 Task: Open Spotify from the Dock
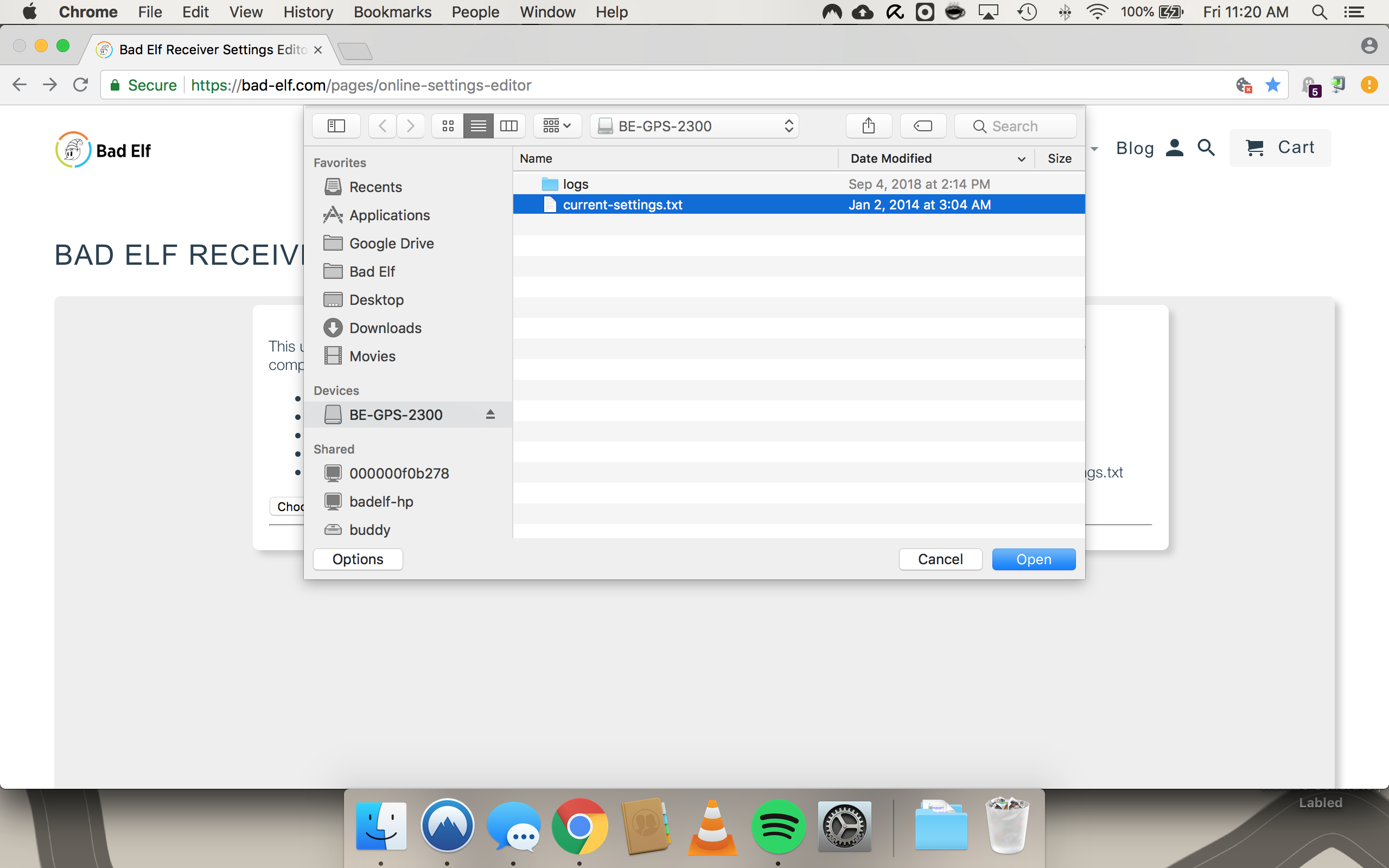pyautogui.click(x=778, y=827)
